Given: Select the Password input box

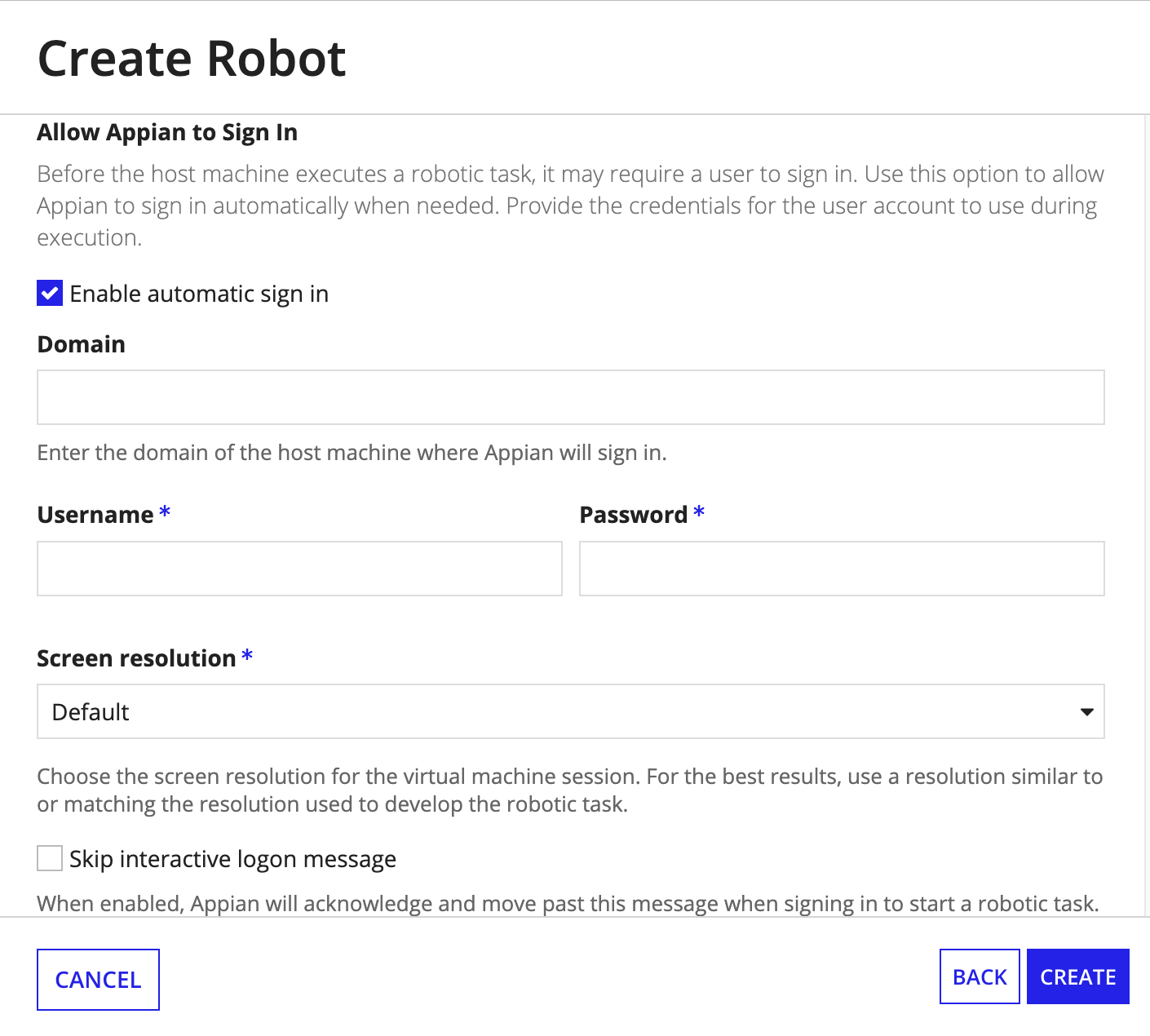Looking at the screenshot, I should (x=842, y=569).
